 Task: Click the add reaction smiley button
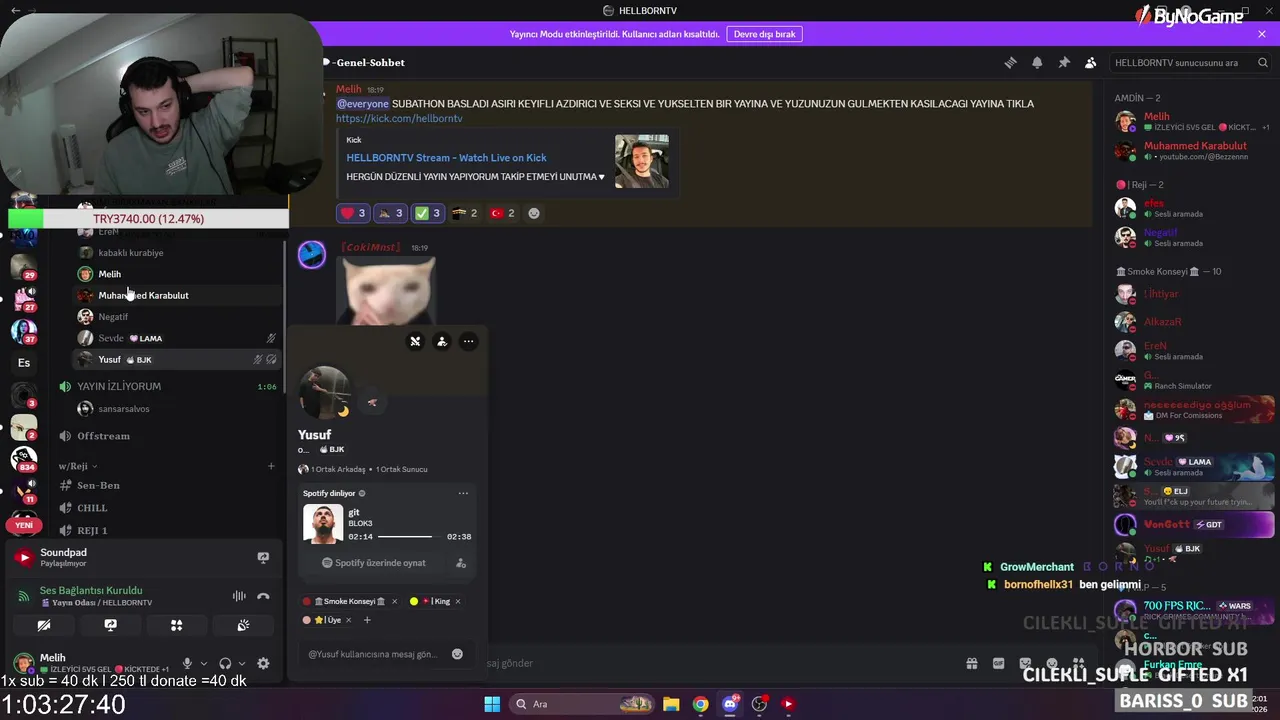click(534, 213)
